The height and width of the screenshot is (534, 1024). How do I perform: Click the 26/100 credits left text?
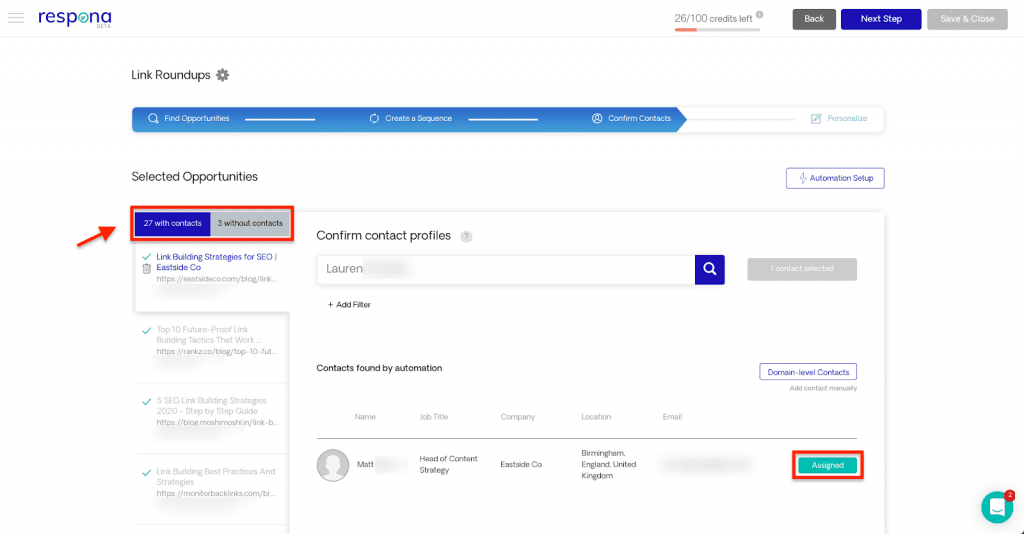(x=713, y=19)
